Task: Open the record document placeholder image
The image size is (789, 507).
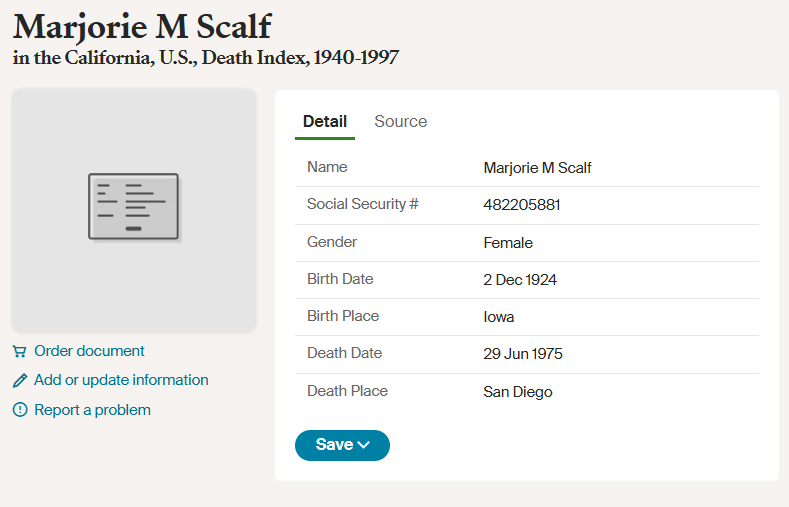Action: pyautogui.click(x=134, y=211)
